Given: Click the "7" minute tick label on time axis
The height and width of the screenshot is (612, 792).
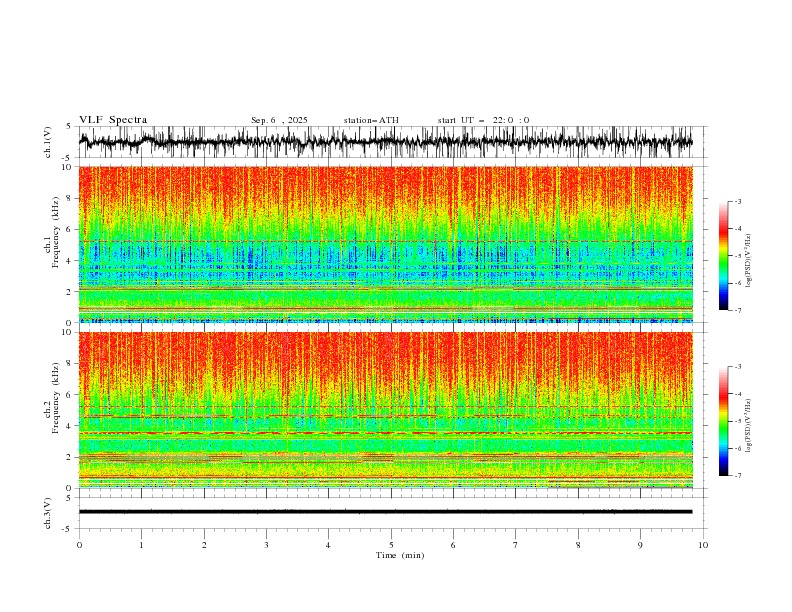Looking at the screenshot, I should click(516, 545).
